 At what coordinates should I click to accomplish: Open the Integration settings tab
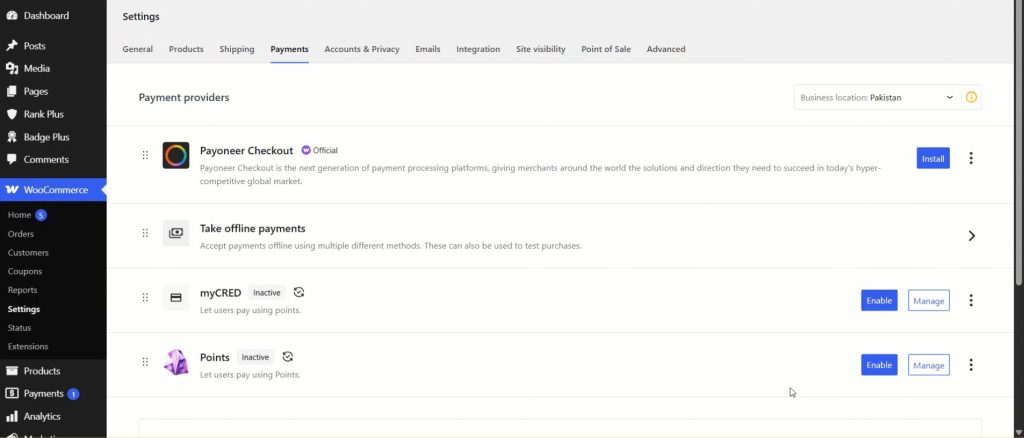pos(478,49)
